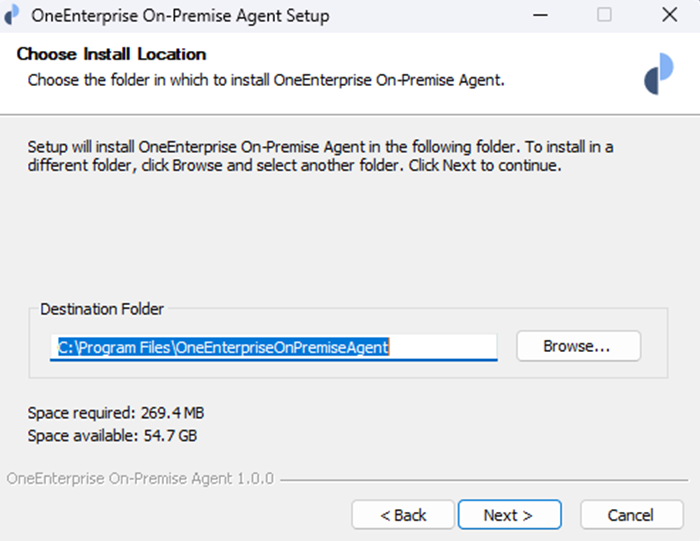
Task: Click empty space right of Browse button
Action: tap(654, 346)
